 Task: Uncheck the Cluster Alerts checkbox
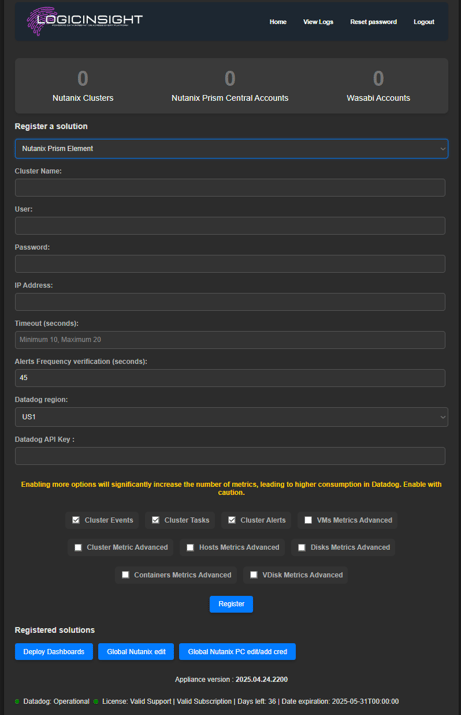click(x=232, y=520)
